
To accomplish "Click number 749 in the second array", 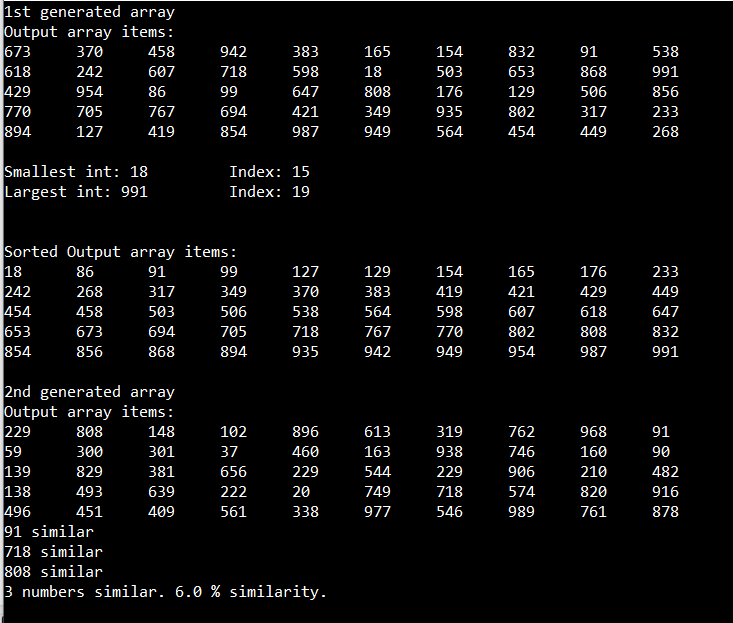I will pyautogui.click(x=377, y=492).
